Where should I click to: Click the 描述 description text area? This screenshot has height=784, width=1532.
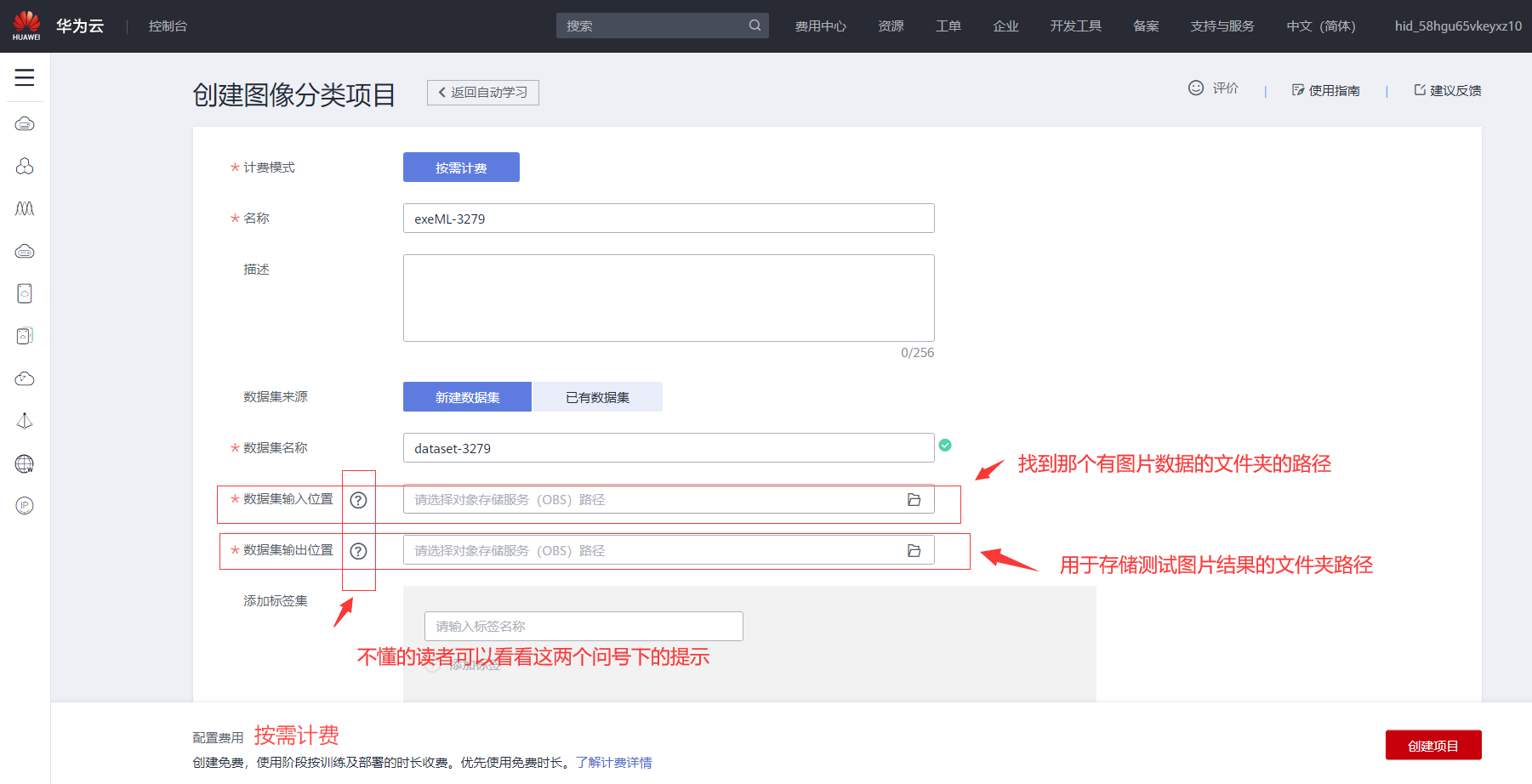pos(669,298)
